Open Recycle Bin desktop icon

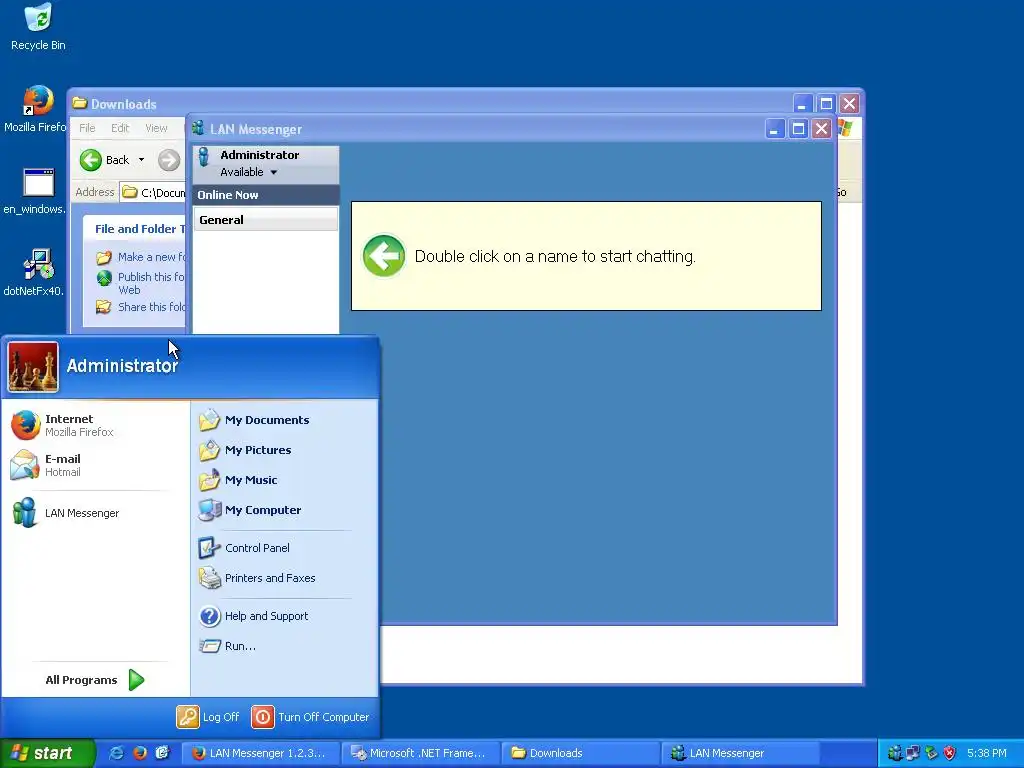coord(38,27)
